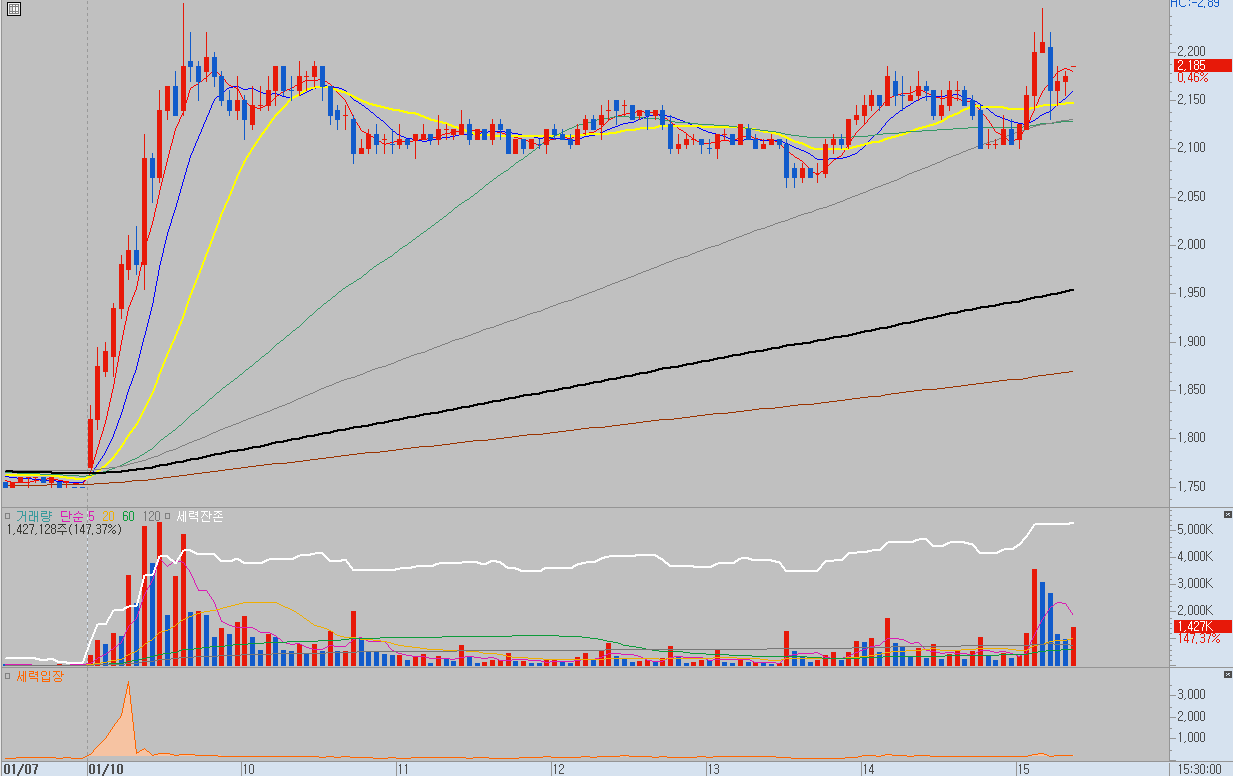
Task: Select the 거래량 indicator label
Action: click(x=34, y=516)
